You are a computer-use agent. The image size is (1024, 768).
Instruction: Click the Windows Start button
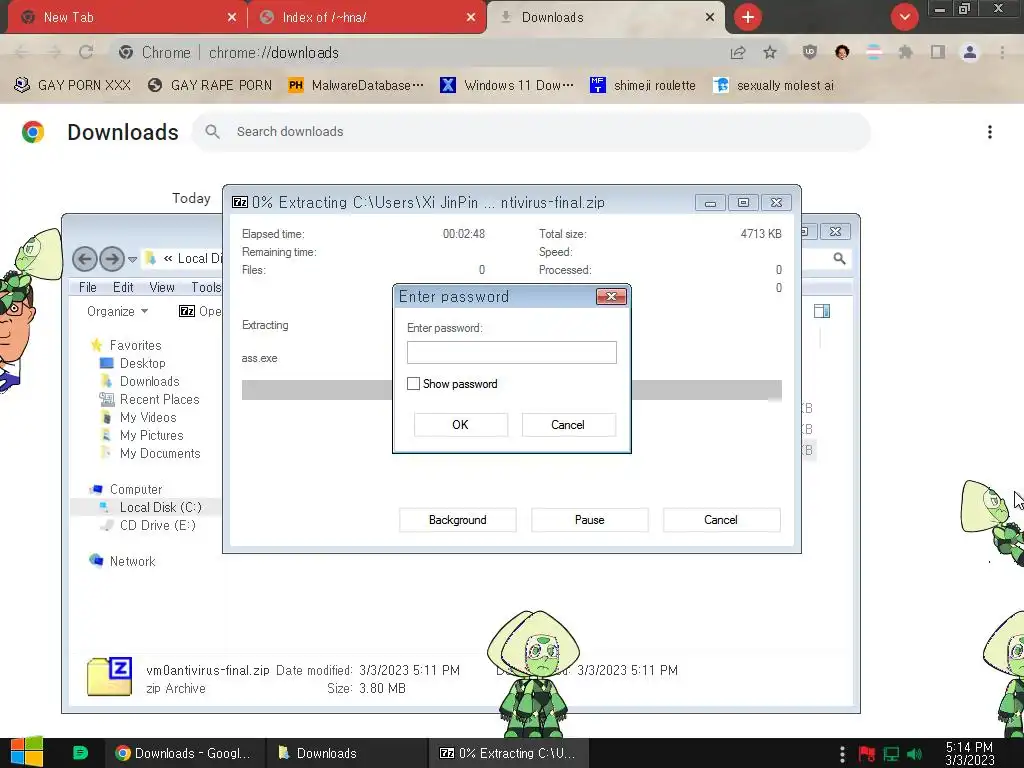[27, 753]
